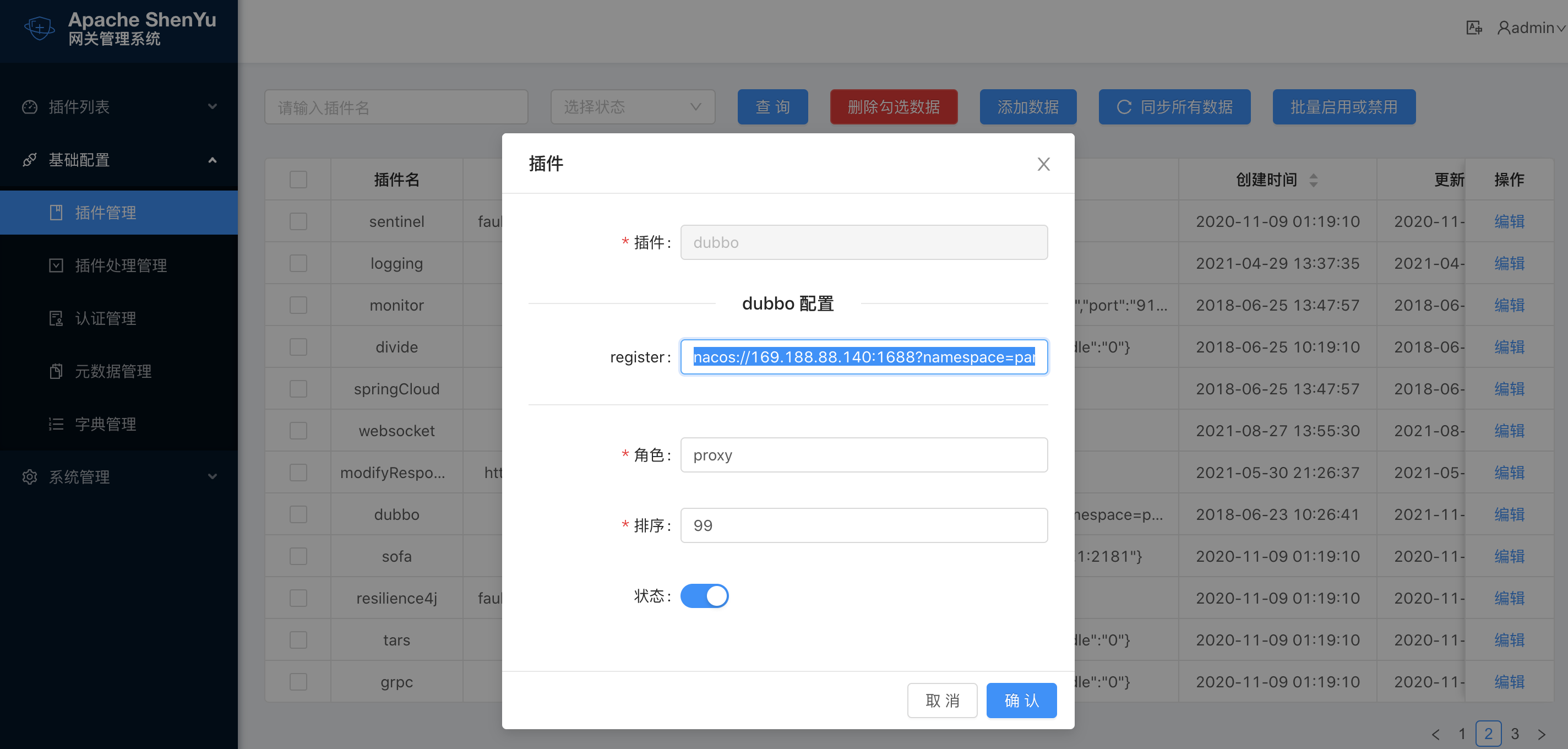This screenshot has width=1568, height=749.
Task: Click into the 角色 input field
Action: coord(864,455)
